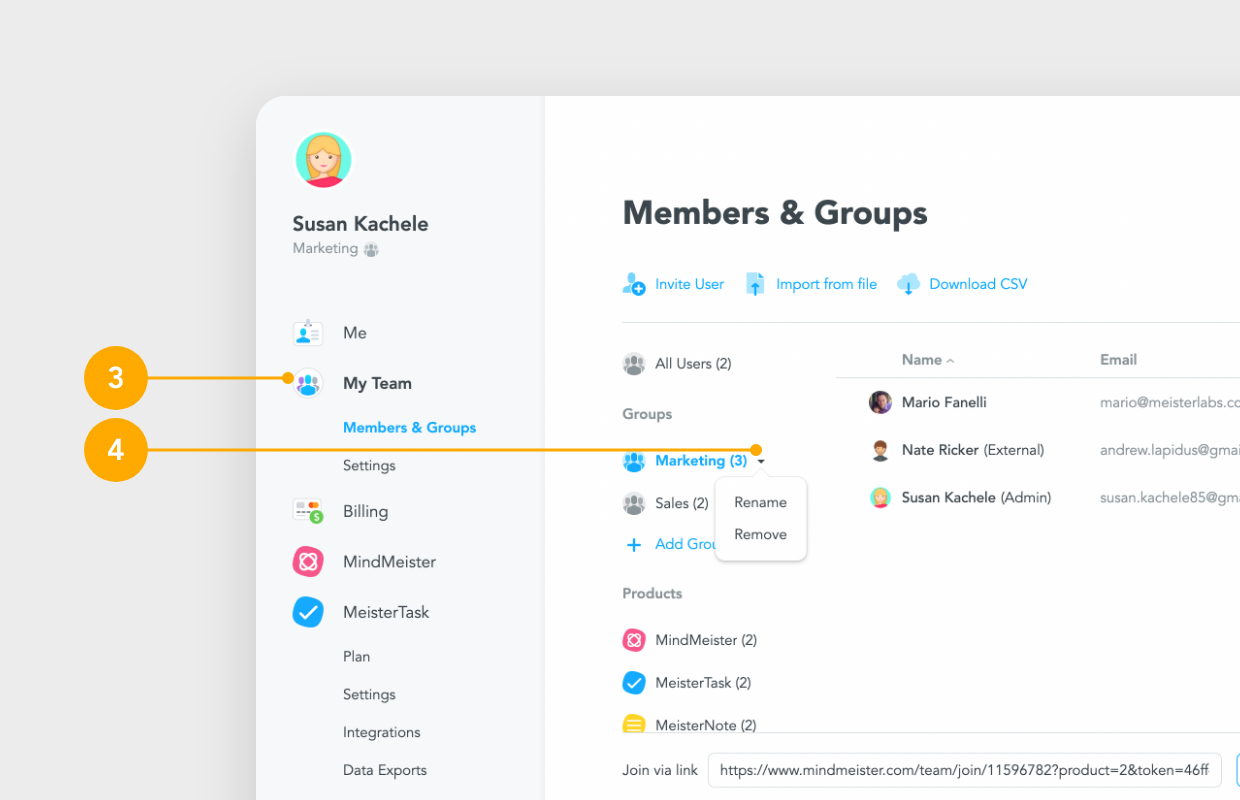Click the Join via link URL field
This screenshot has height=800, width=1240.
tap(965, 770)
